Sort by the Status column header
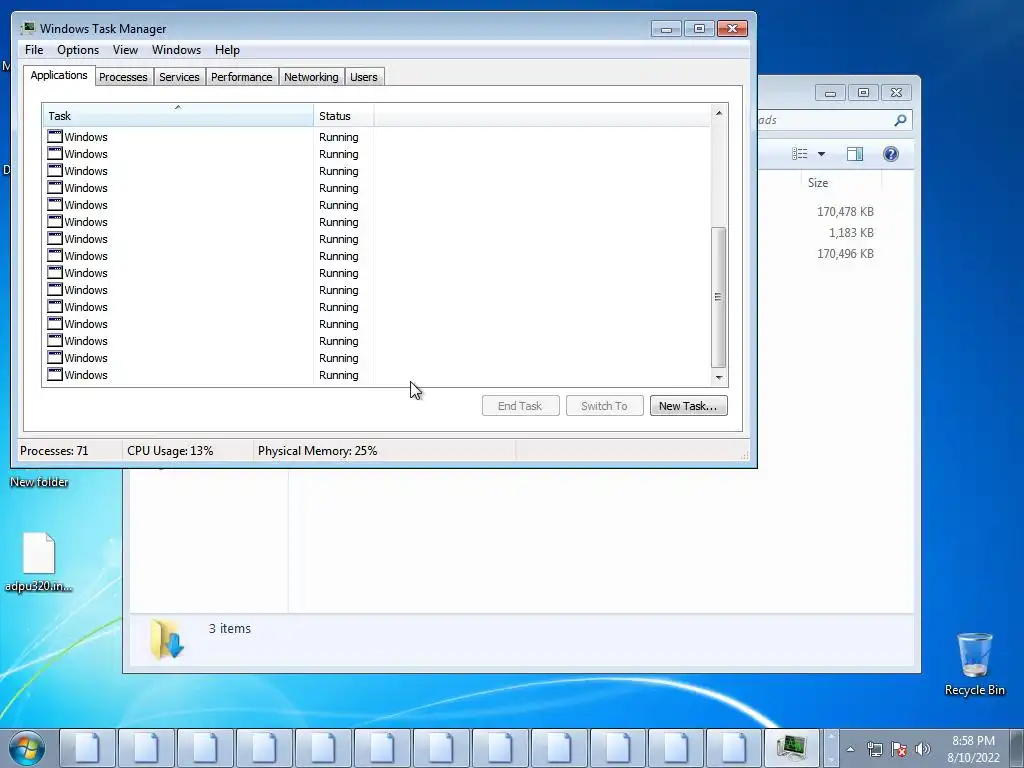 [x=344, y=116]
